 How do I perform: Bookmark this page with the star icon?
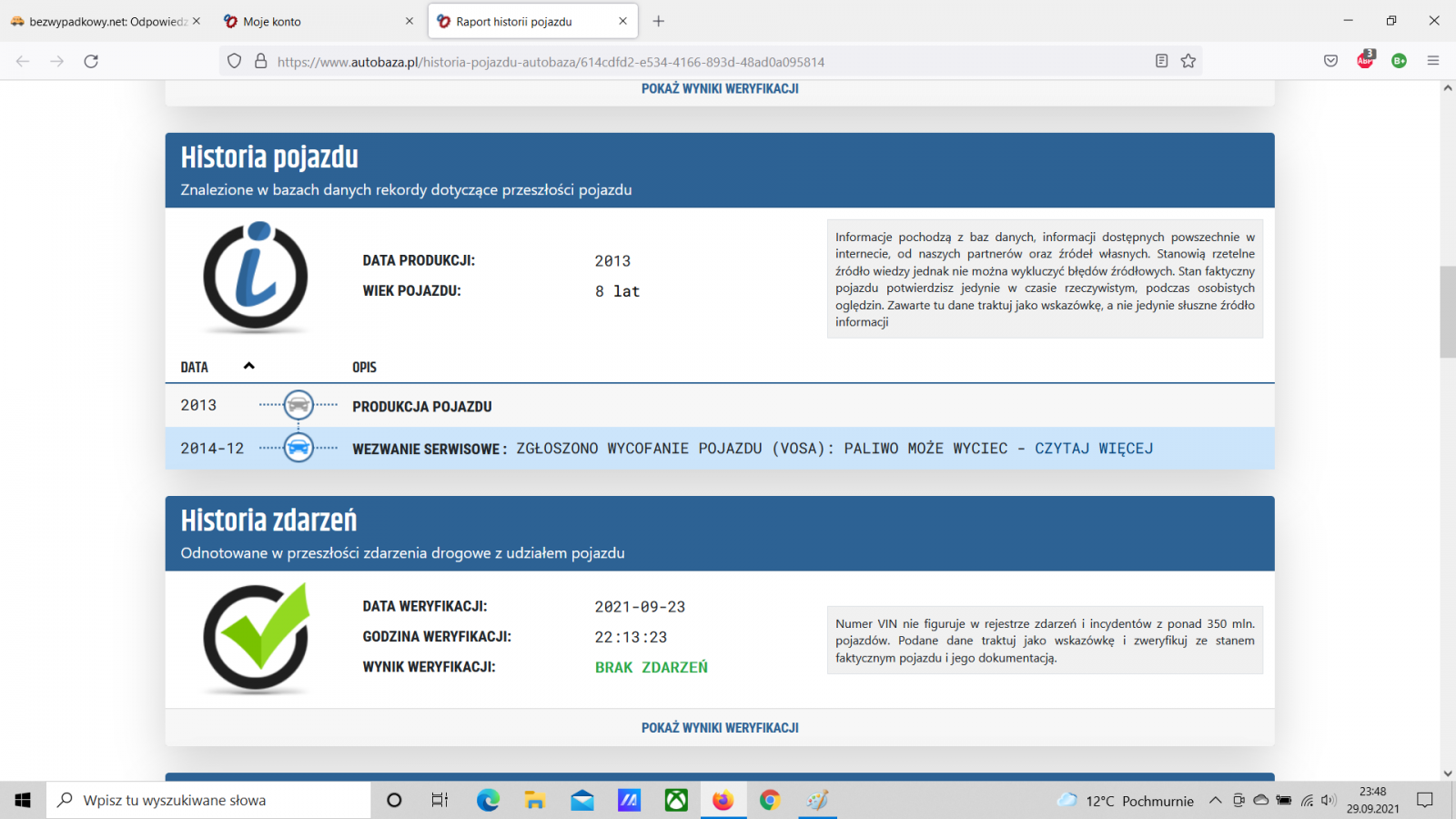(x=1188, y=61)
